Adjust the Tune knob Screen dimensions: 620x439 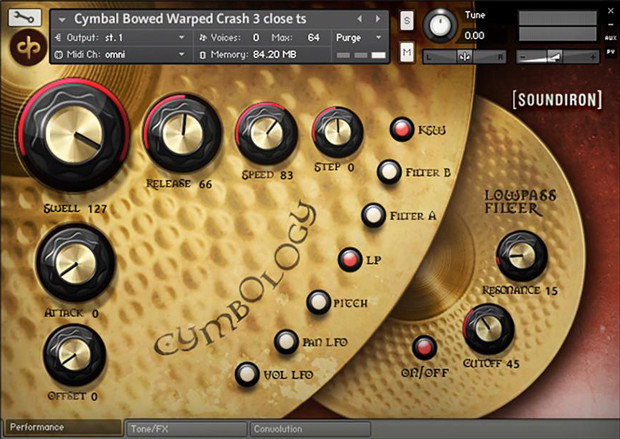440,25
